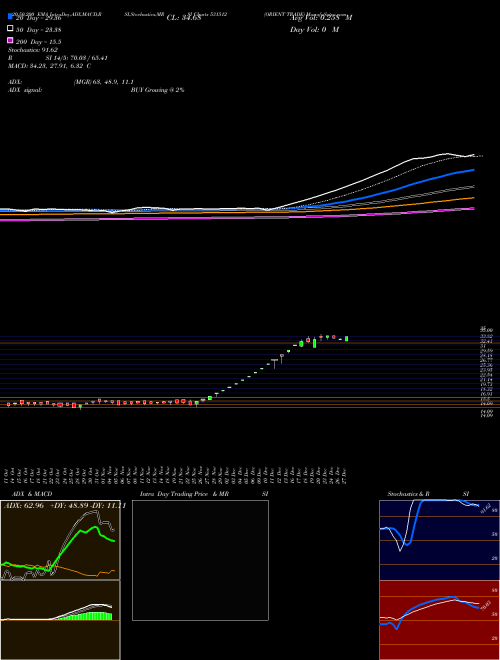
Task: Click the white 50 Day legend swatch
Action: click(x=10, y=29)
